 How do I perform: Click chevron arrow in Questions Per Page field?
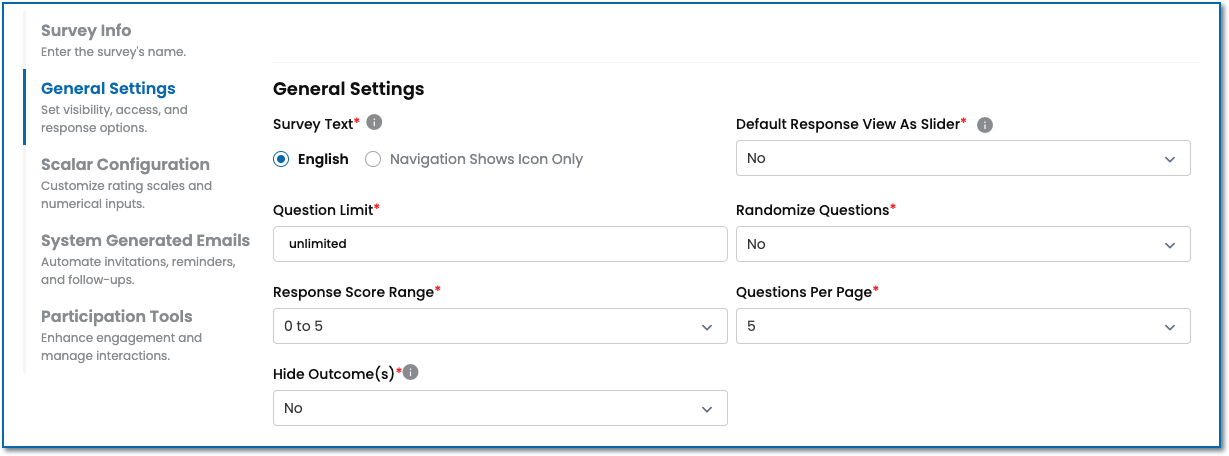1170,327
